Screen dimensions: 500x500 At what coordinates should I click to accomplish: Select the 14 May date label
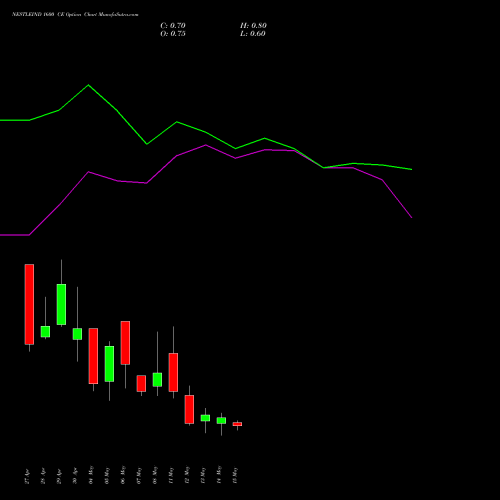pos(219,475)
